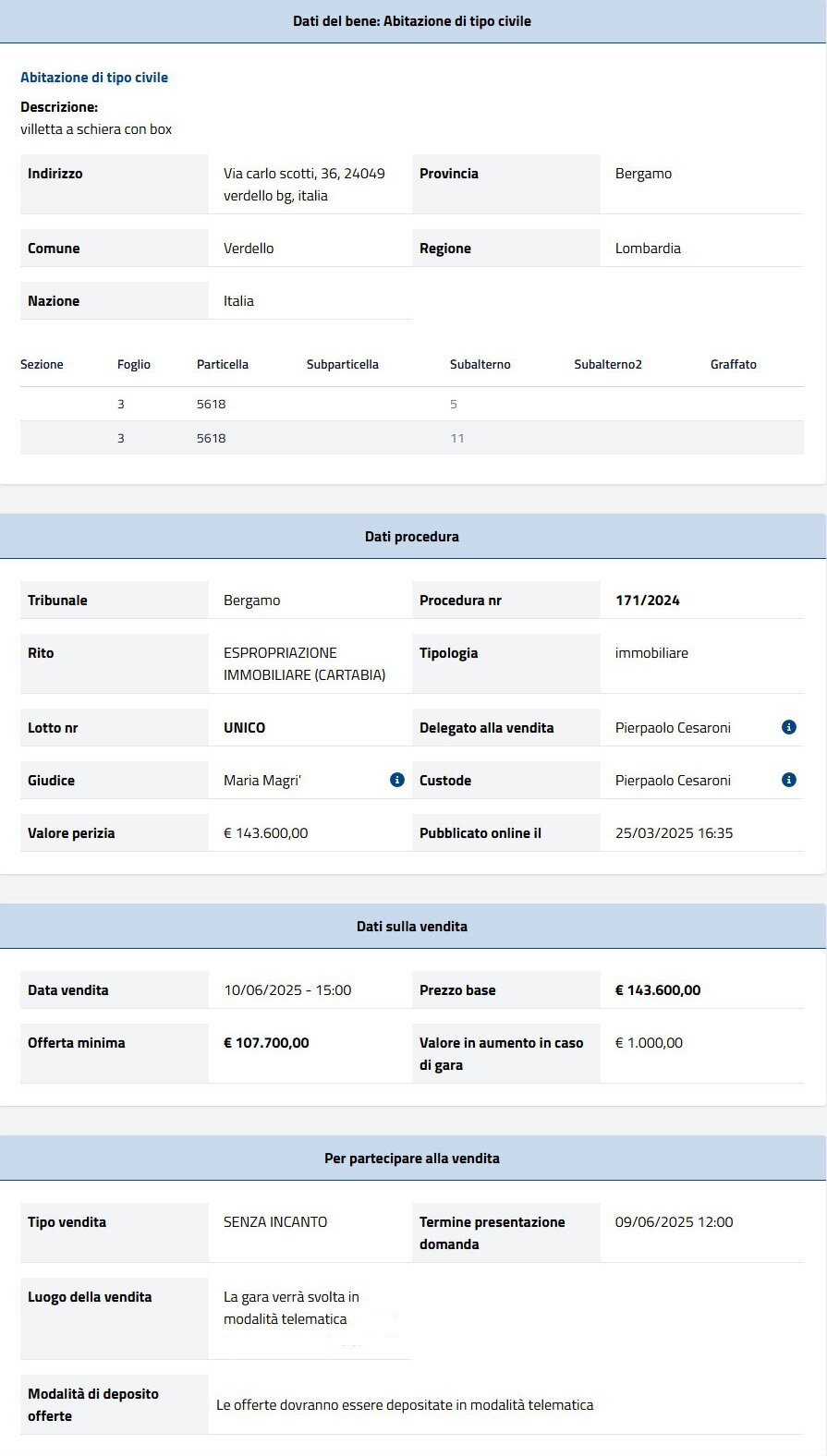Click 'Per partecipare alla vendita' header
827x1456 pixels.
coord(412,1159)
